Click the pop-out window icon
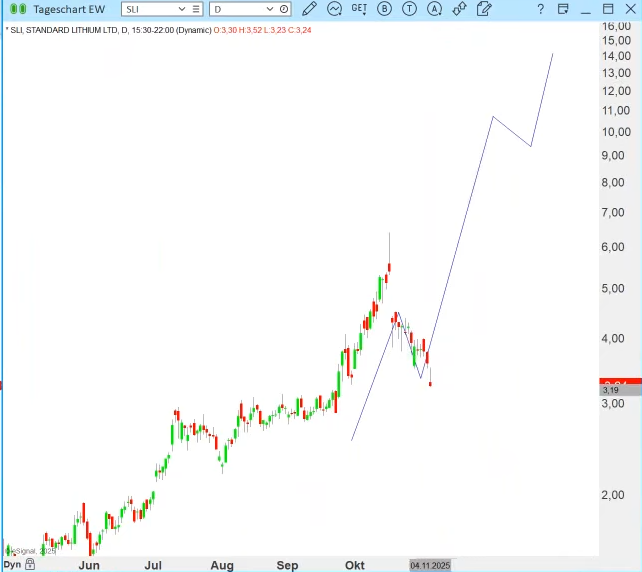The height and width of the screenshot is (572, 642). [x=564, y=9]
